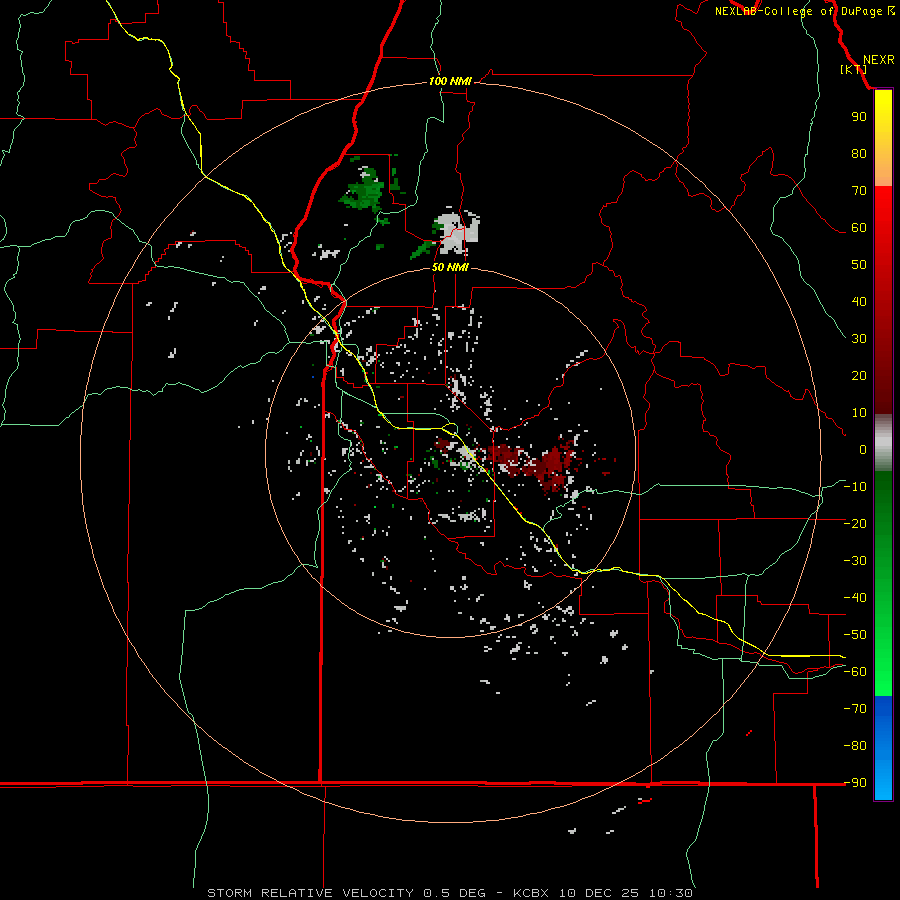The width and height of the screenshot is (900, 900).
Task: Select the 50 value on velocity scale
Action: [x=859, y=265]
